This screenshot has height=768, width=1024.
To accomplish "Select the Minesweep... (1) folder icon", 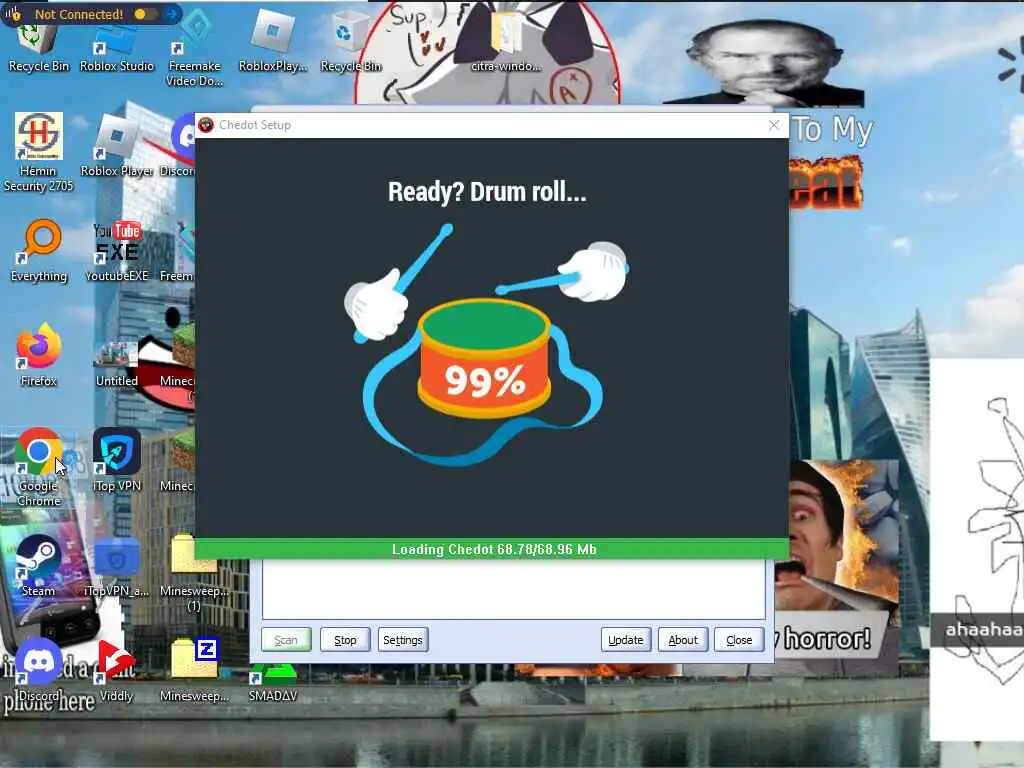I will 195,575.
